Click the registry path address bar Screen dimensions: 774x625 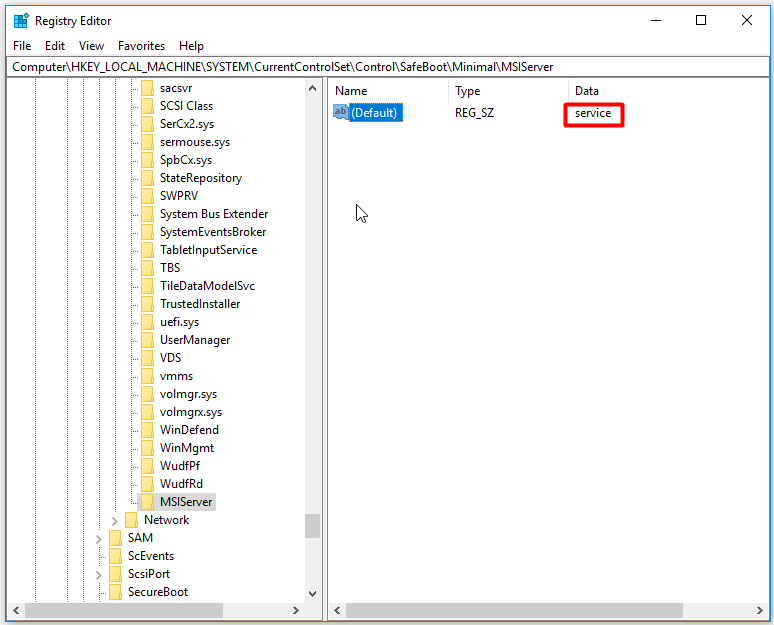(387, 67)
